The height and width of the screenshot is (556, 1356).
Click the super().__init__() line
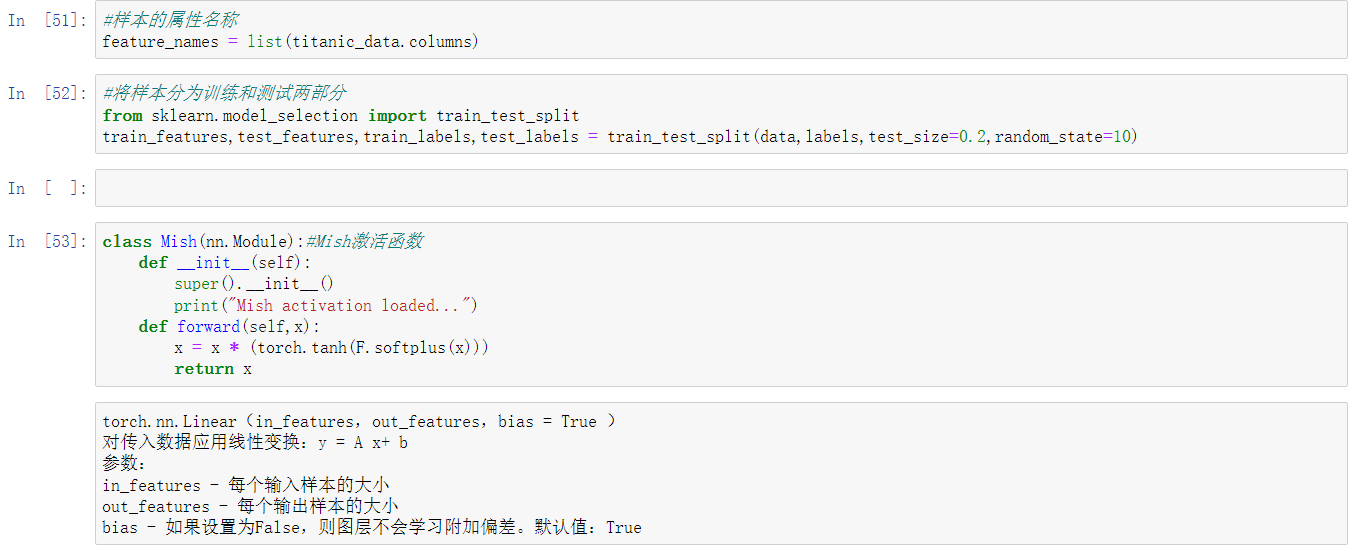coord(254,284)
